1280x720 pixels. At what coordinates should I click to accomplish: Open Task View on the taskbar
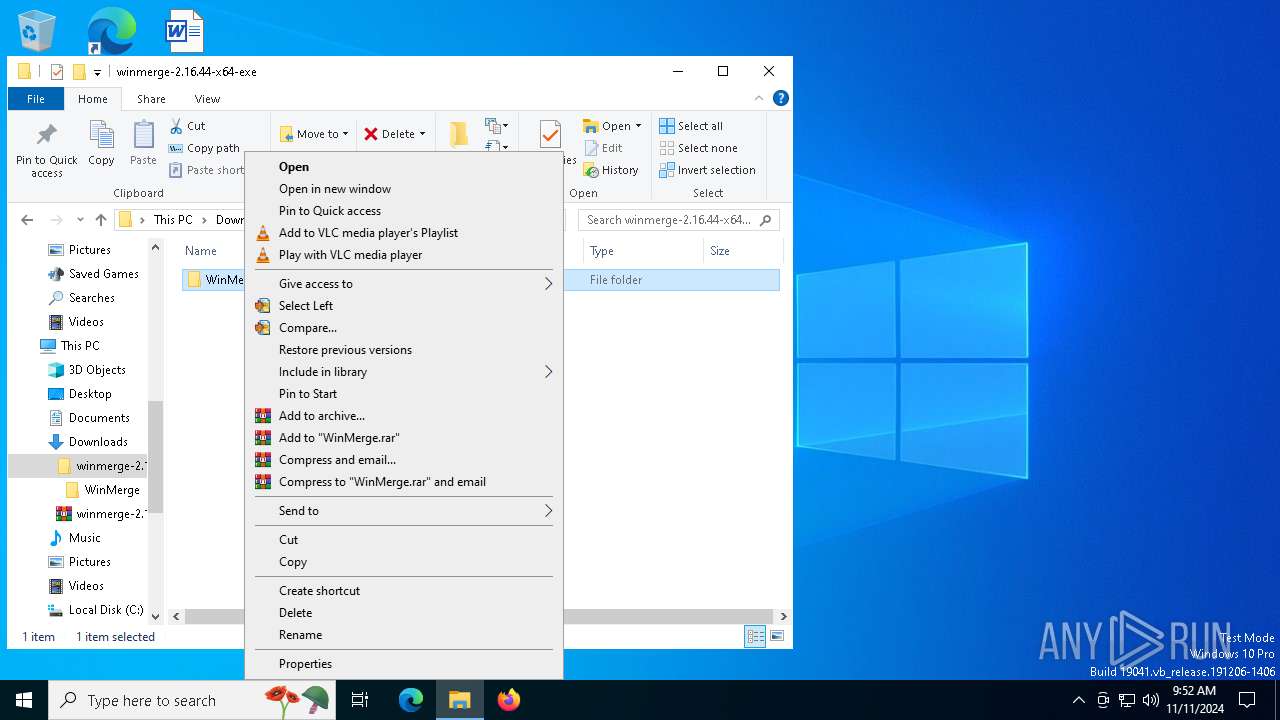pos(360,700)
